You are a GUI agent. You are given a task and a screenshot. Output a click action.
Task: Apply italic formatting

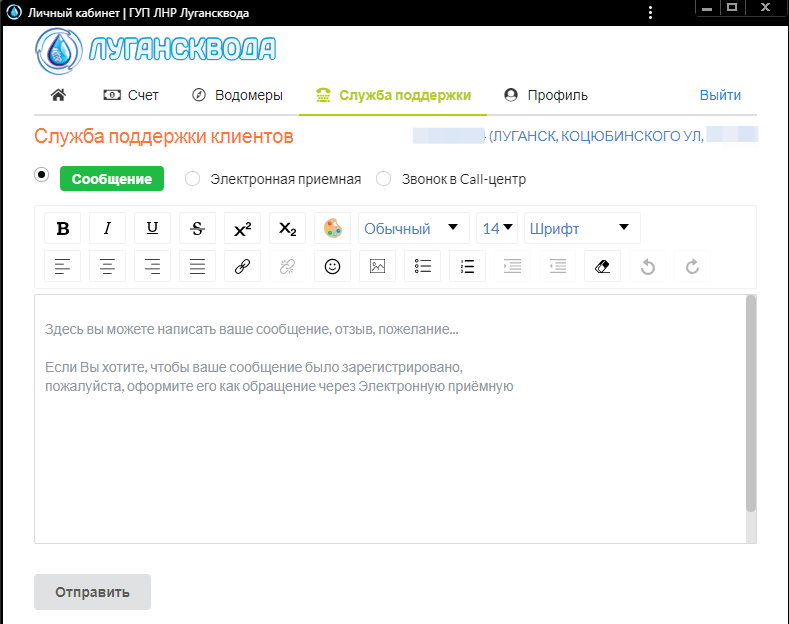click(107, 228)
